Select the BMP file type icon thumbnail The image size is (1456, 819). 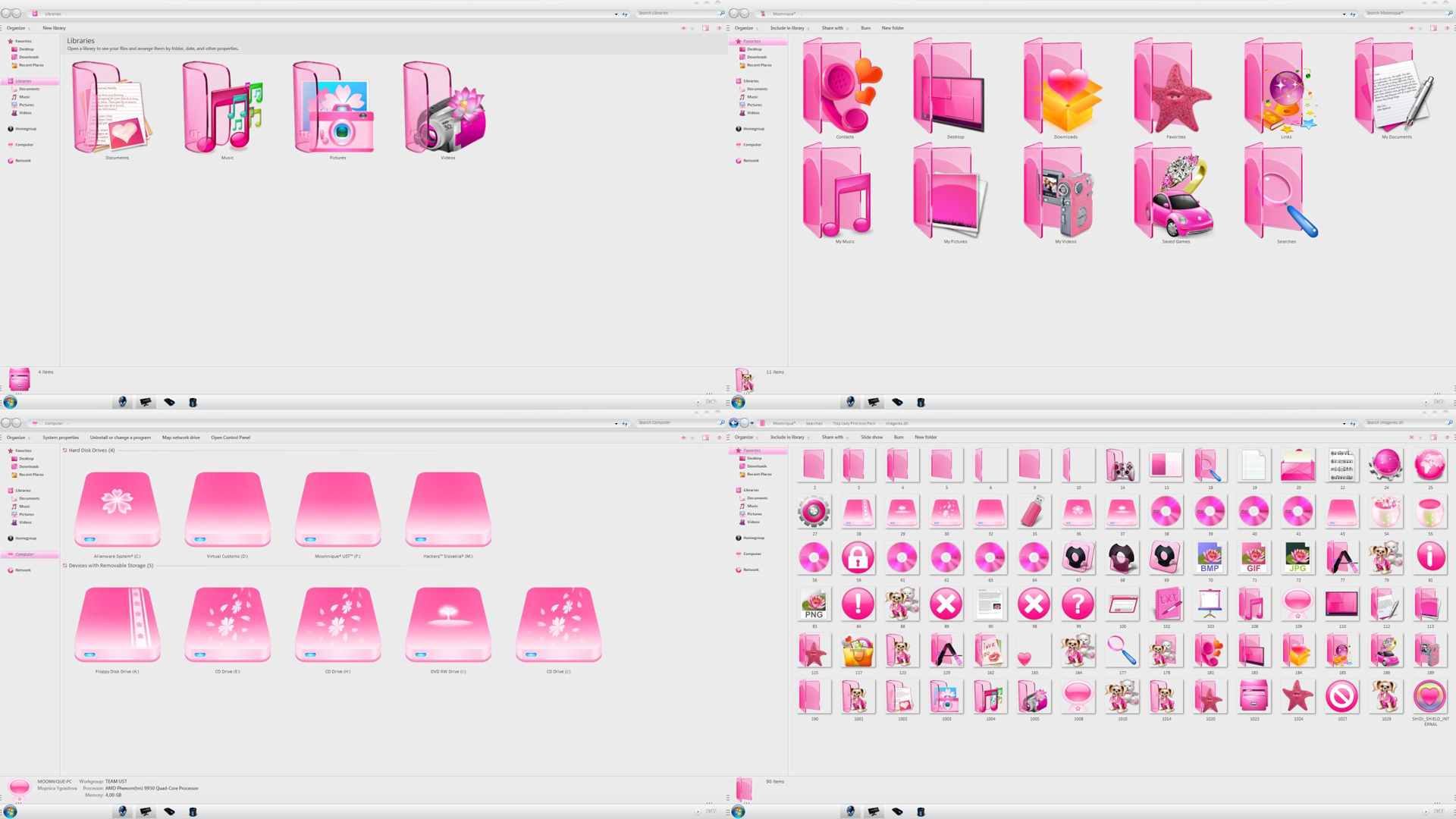click(x=1210, y=558)
